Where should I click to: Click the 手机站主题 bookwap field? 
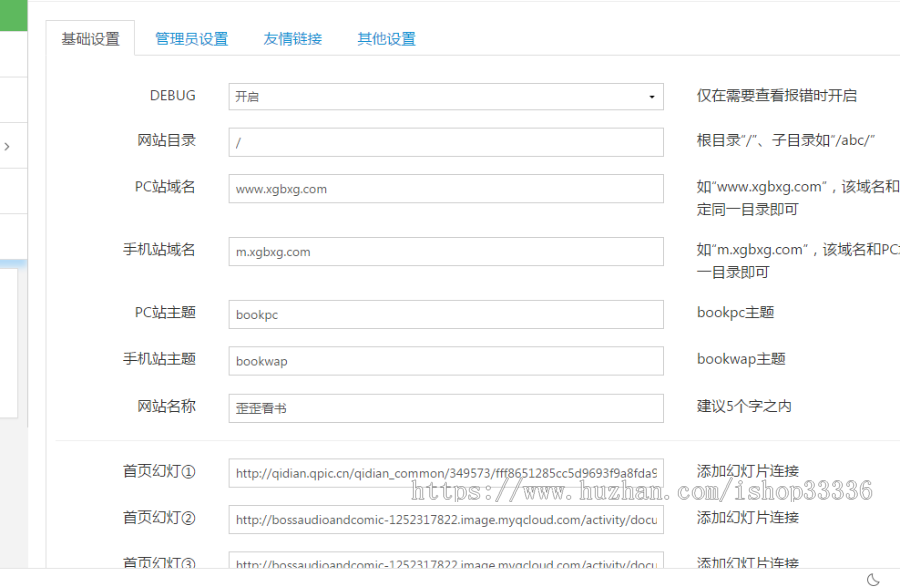click(445, 360)
